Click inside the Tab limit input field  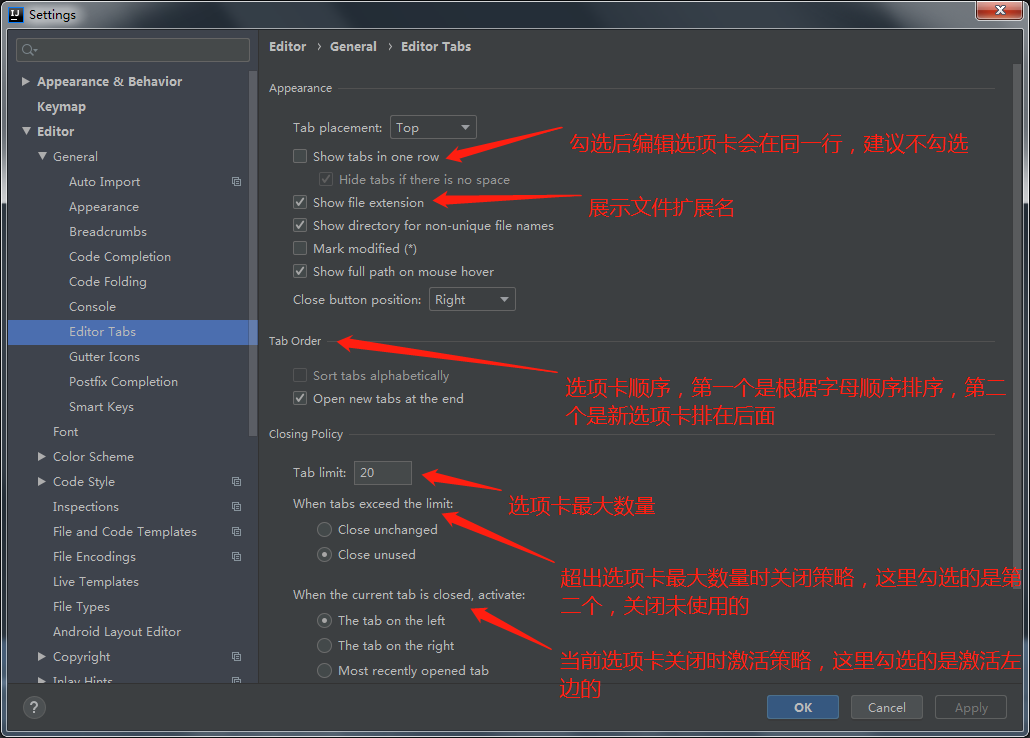[382, 472]
